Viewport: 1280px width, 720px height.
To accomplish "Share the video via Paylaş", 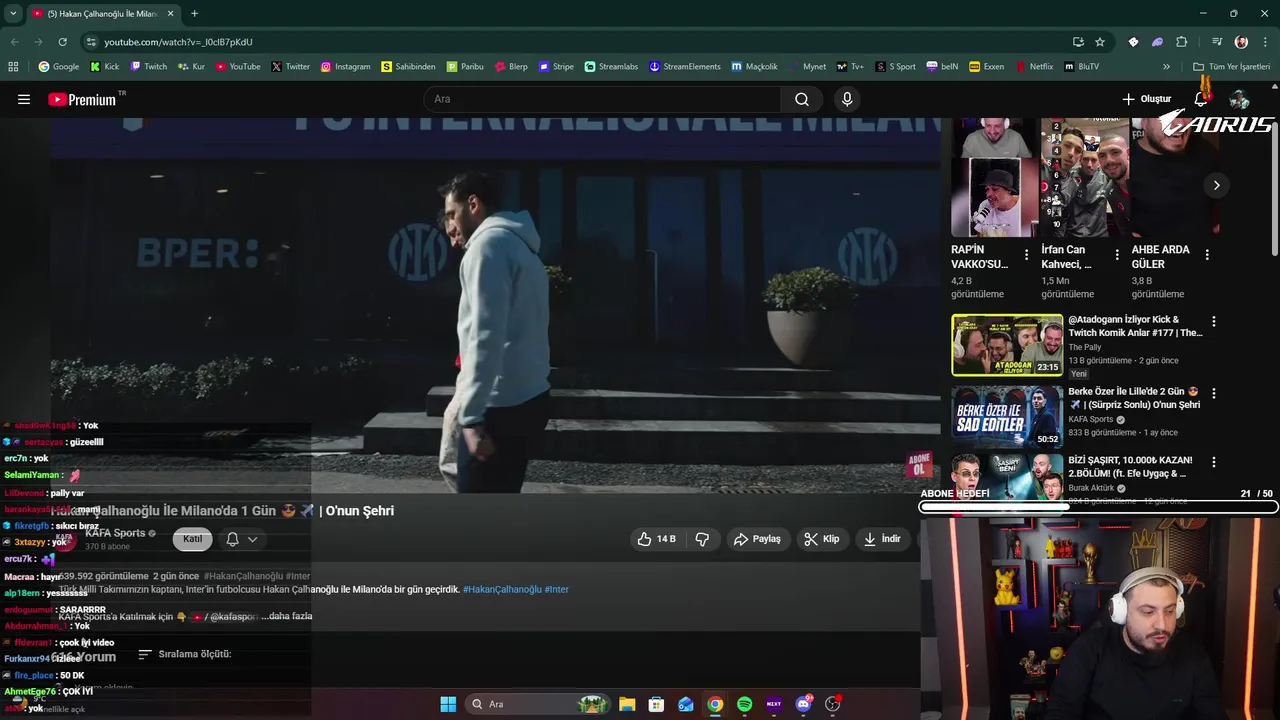I will [x=757, y=539].
